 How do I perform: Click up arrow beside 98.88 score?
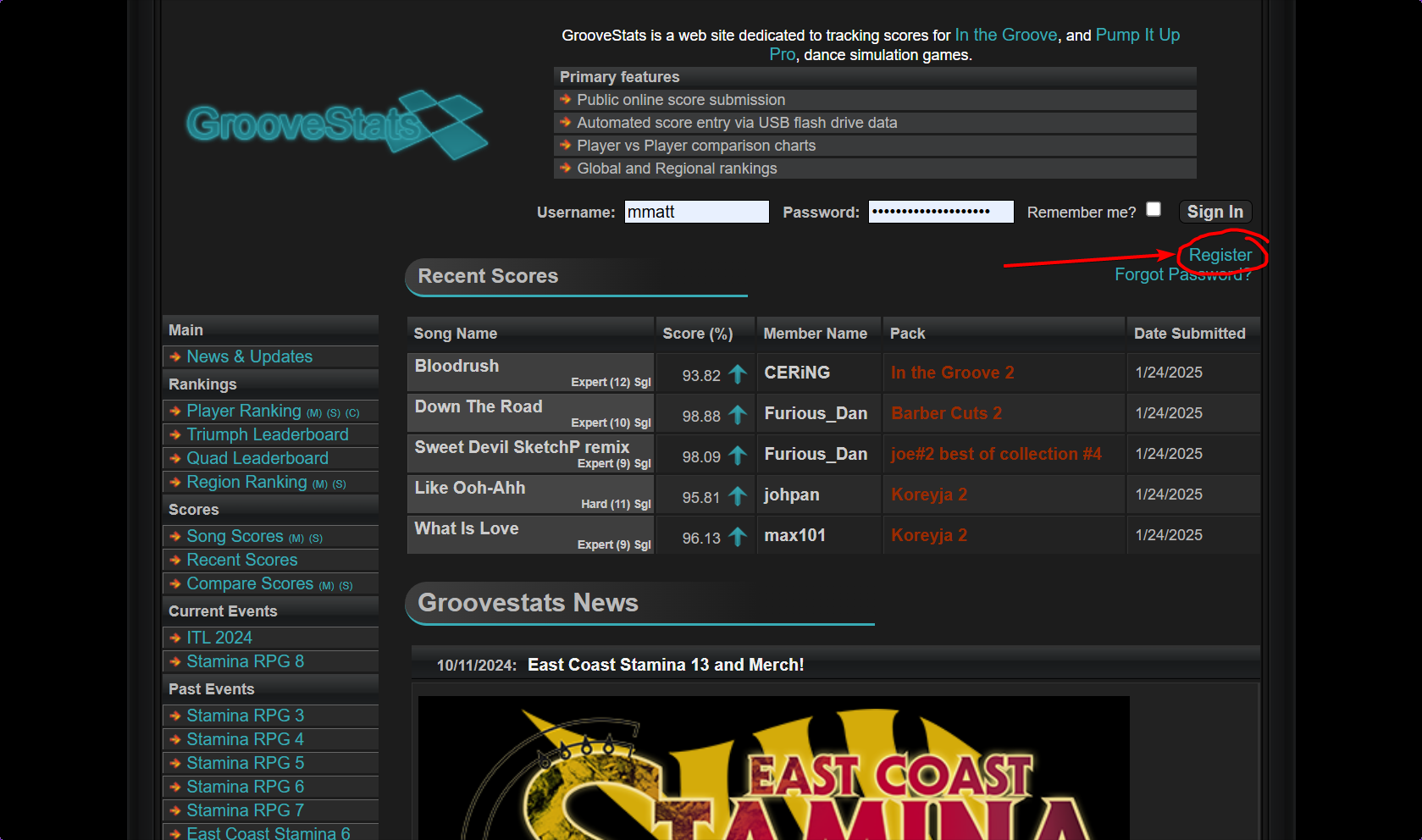tap(738, 415)
